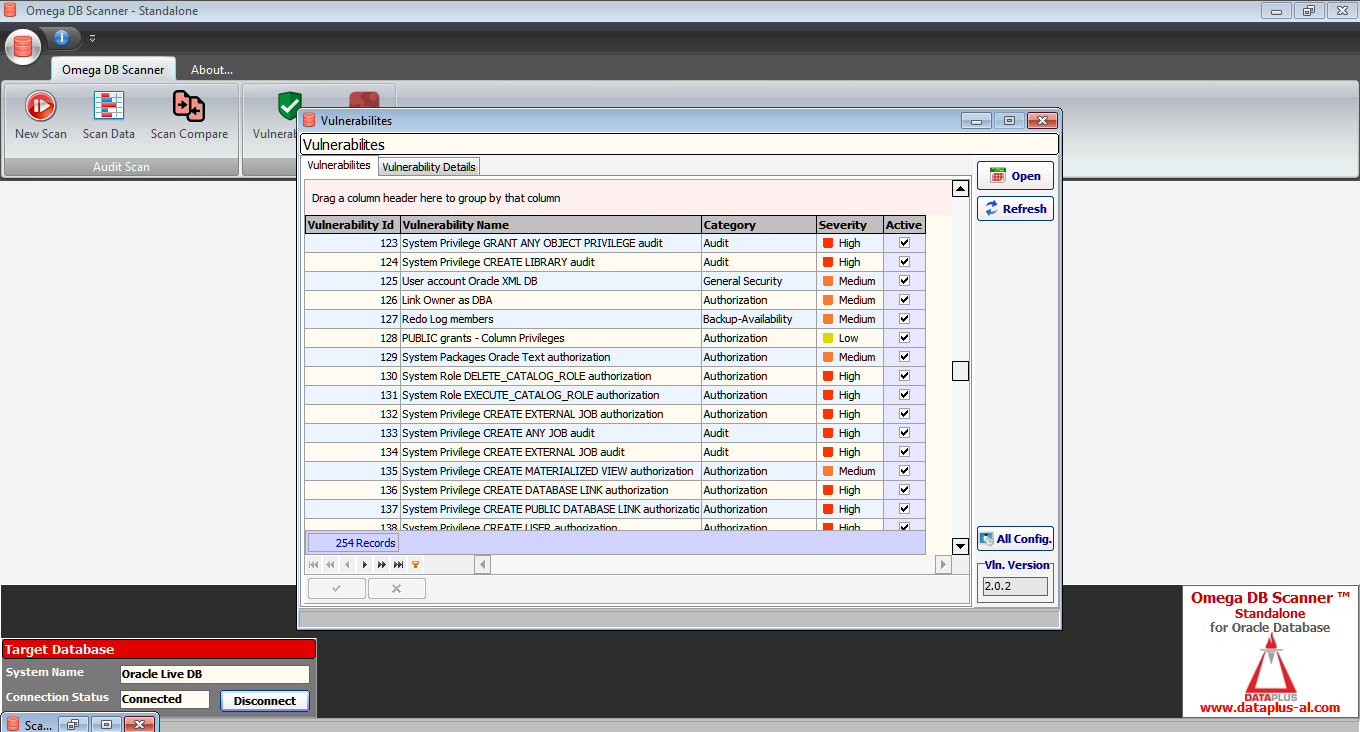
Task: Click the horizontal scrollbar left arrow
Action: 482,565
